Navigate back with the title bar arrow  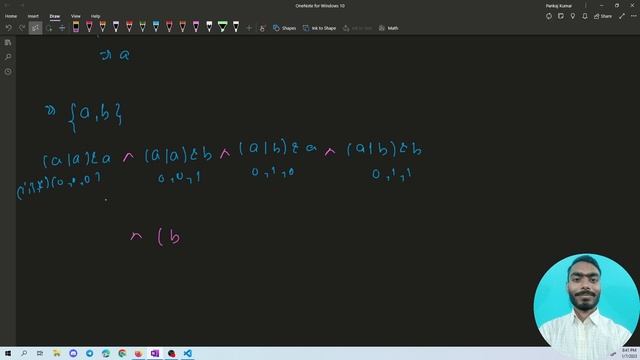8,5
